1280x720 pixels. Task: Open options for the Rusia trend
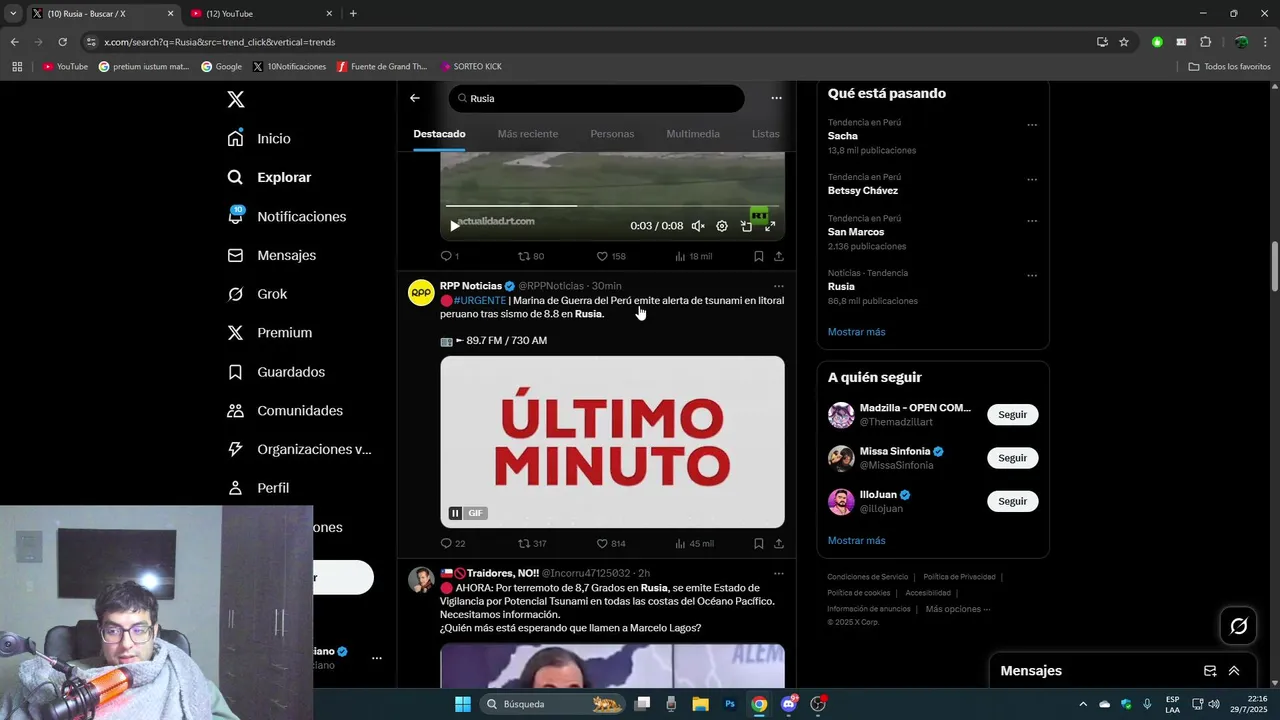1032,276
